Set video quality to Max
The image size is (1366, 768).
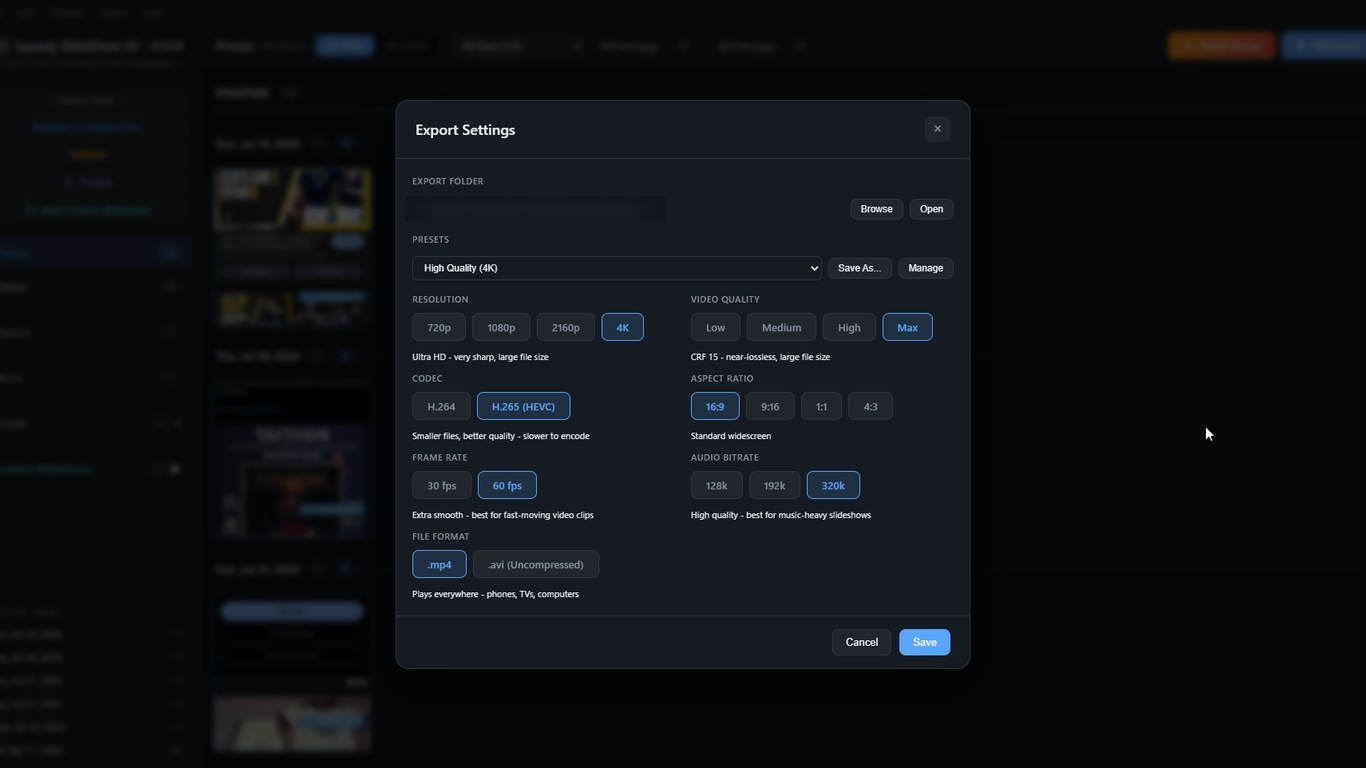(907, 327)
